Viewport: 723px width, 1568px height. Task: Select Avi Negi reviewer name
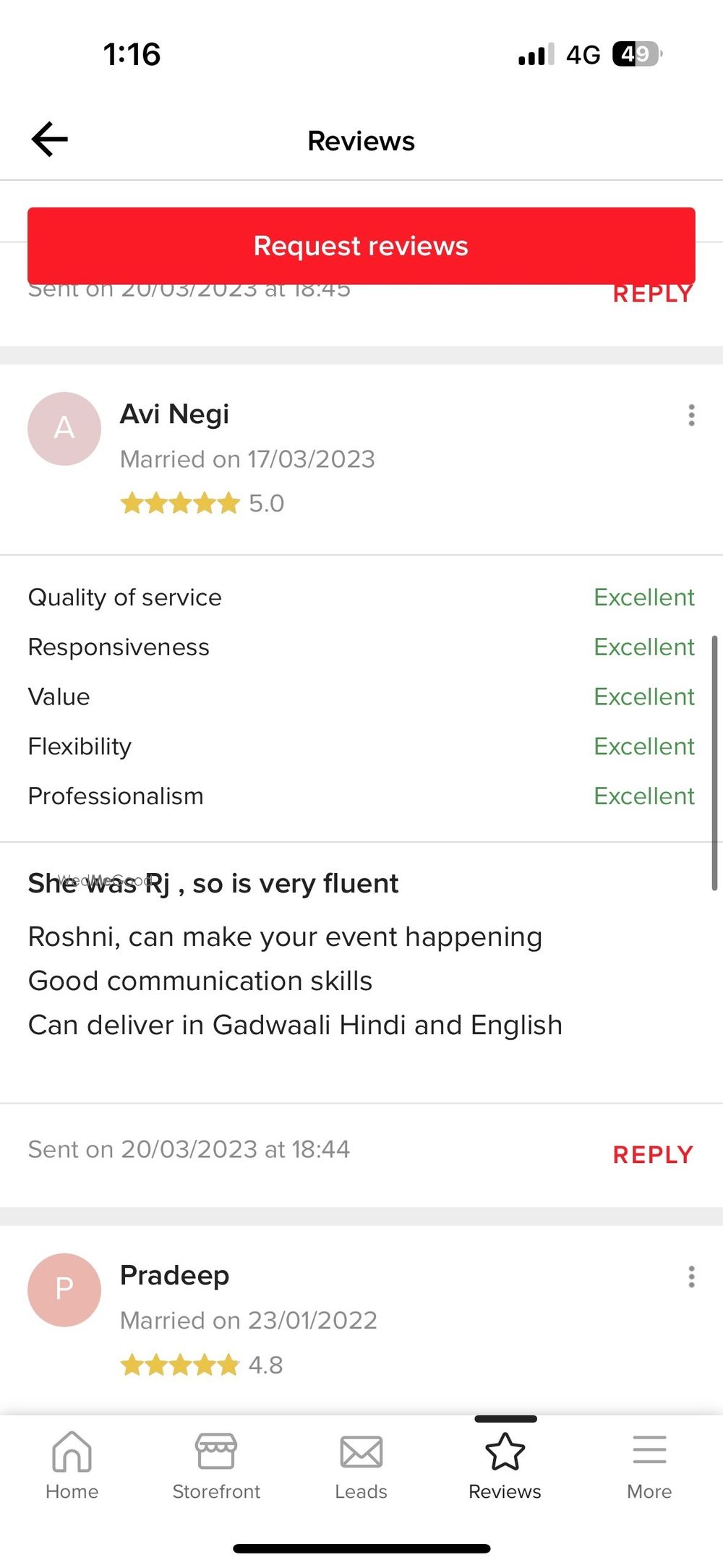[174, 414]
